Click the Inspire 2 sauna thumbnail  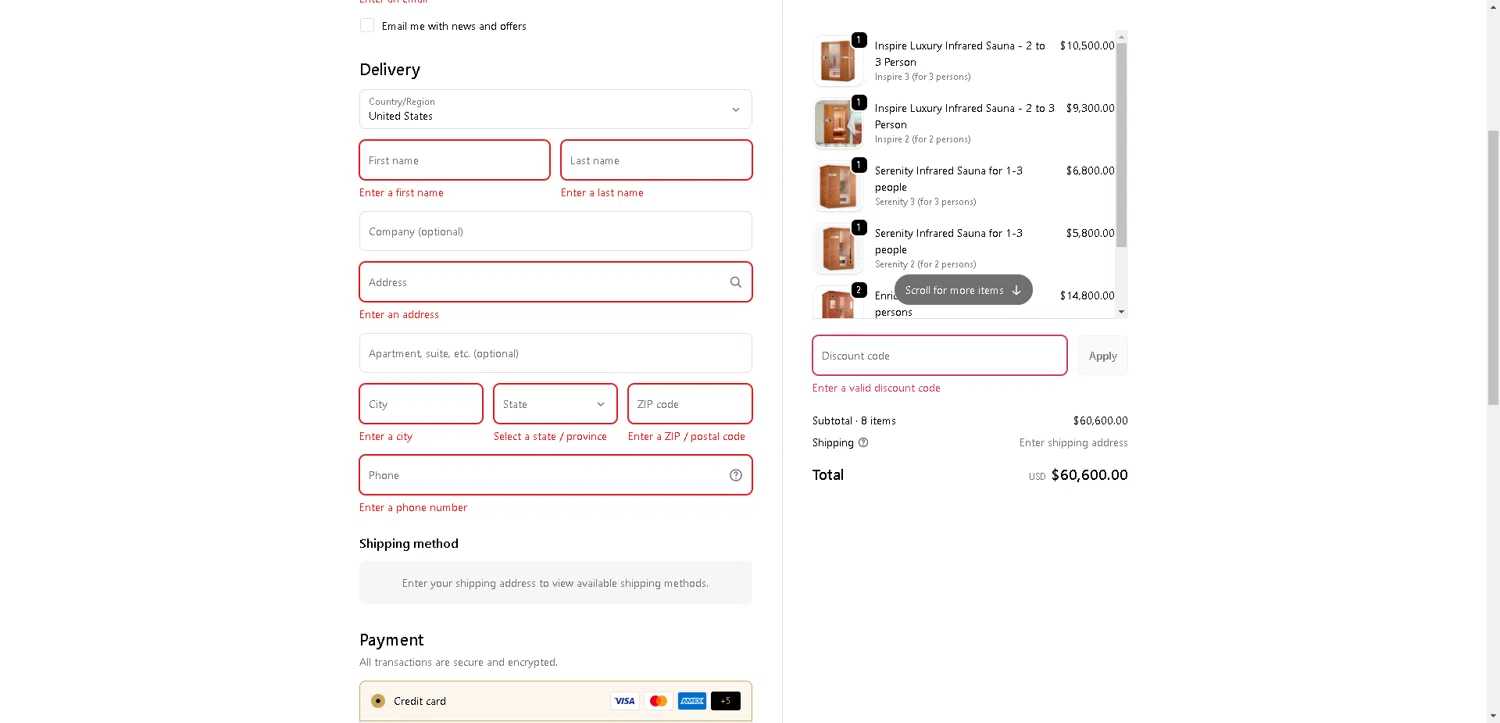[x=838, y=124]
